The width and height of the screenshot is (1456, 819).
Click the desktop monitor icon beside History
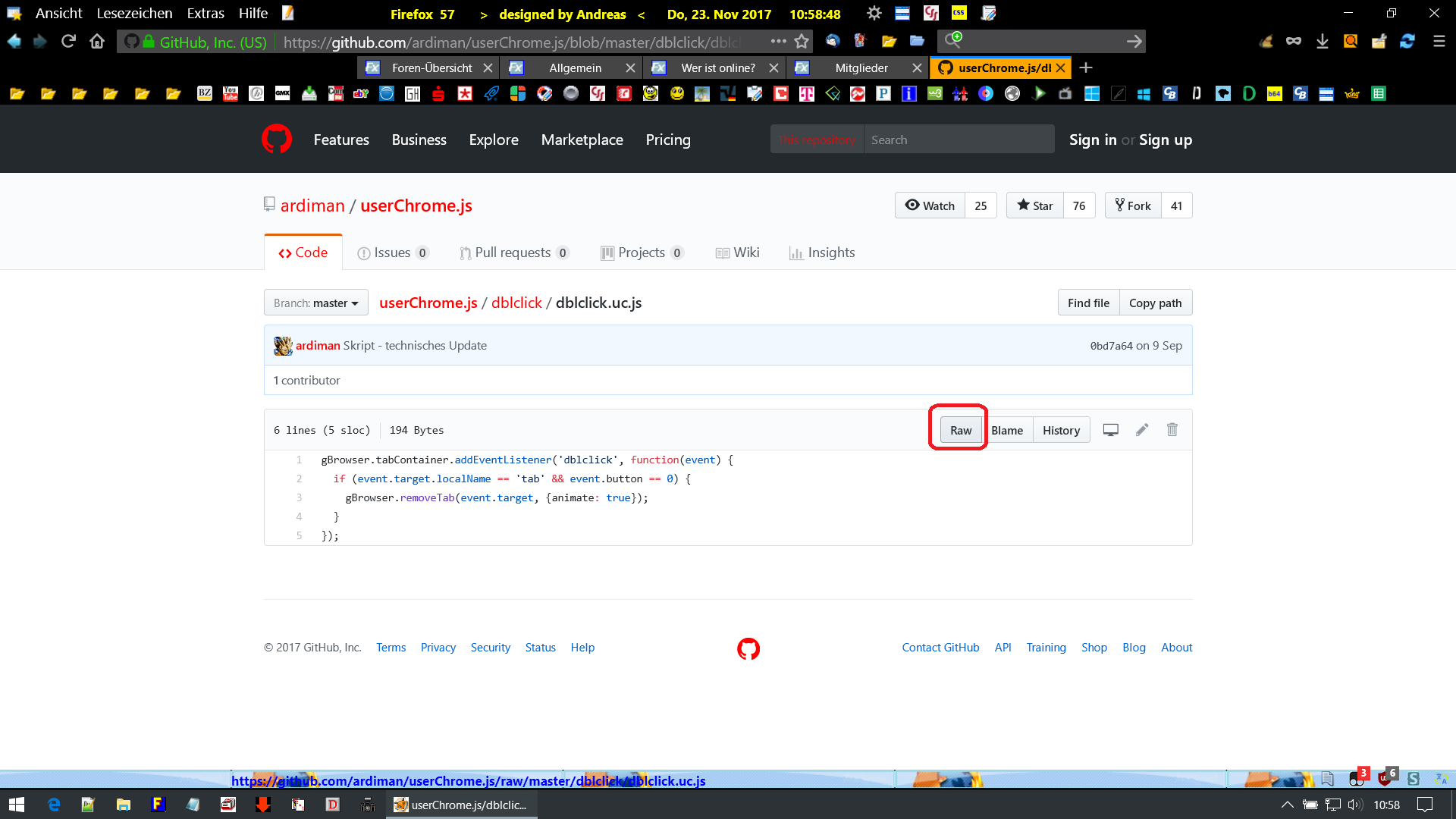pyautogui.click(x=1110, y=430)
